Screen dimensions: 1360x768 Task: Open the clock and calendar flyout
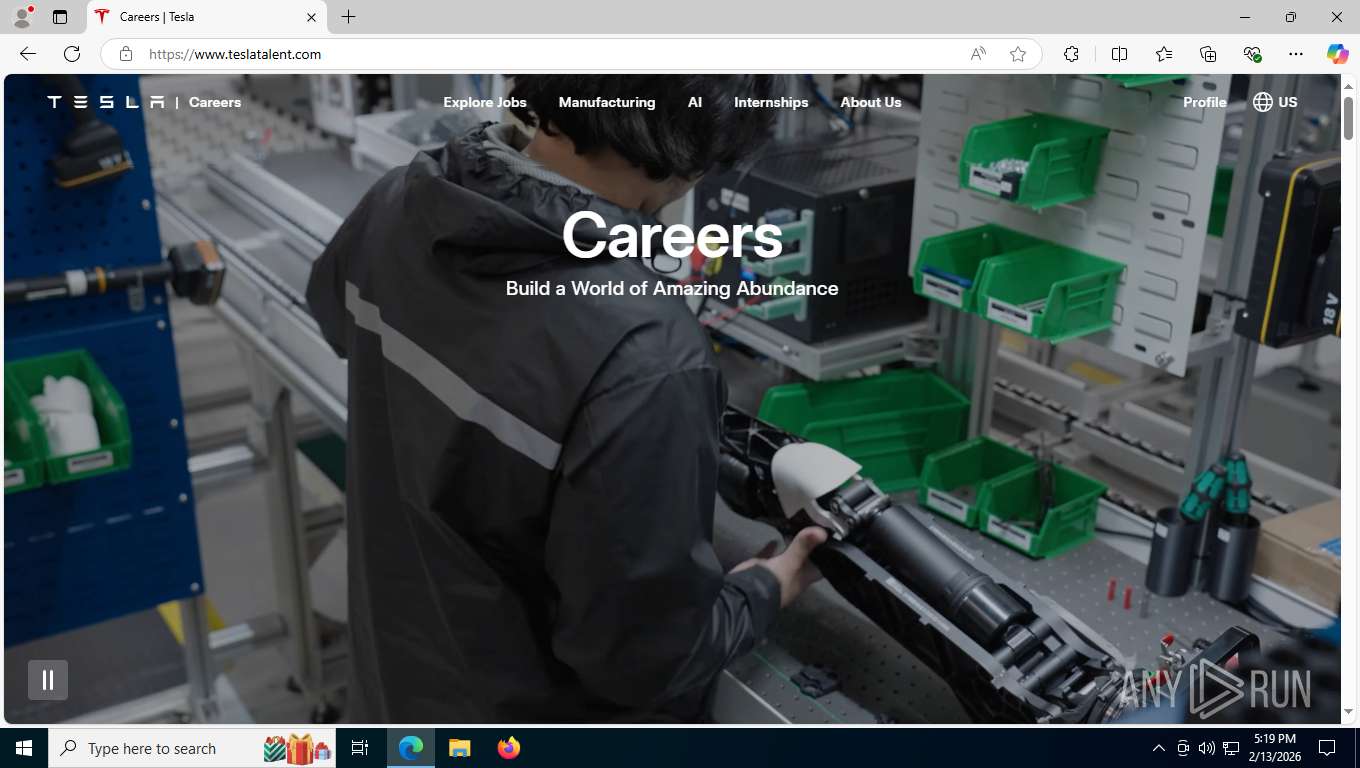tap(1274, 748)
